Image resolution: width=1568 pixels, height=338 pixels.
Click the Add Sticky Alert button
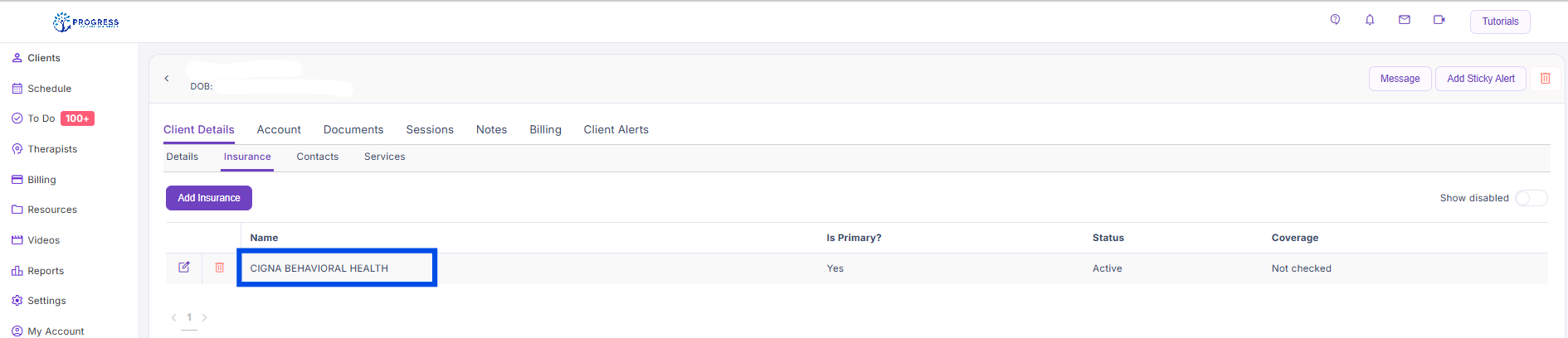pyautogui.click(x=1481, y=79)
